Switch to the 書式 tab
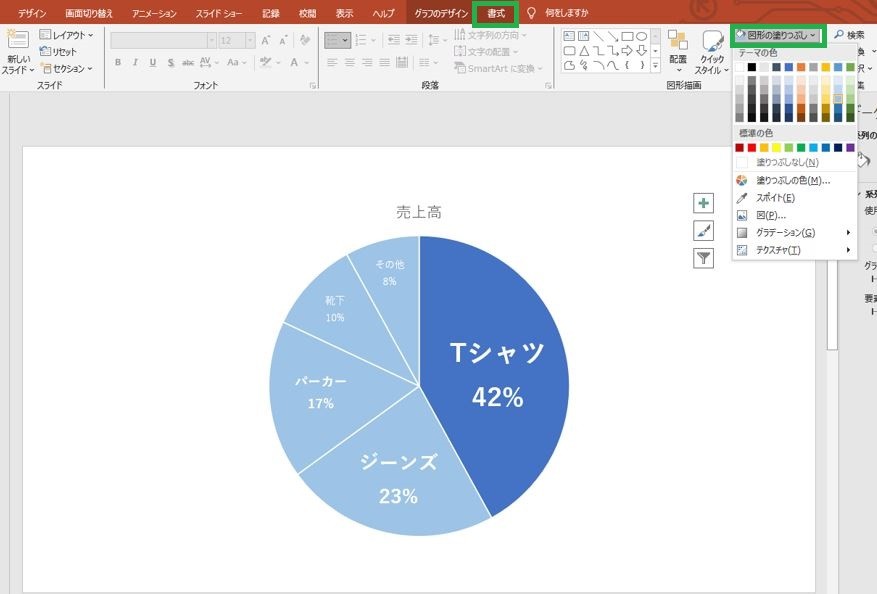 pos(496,13)
